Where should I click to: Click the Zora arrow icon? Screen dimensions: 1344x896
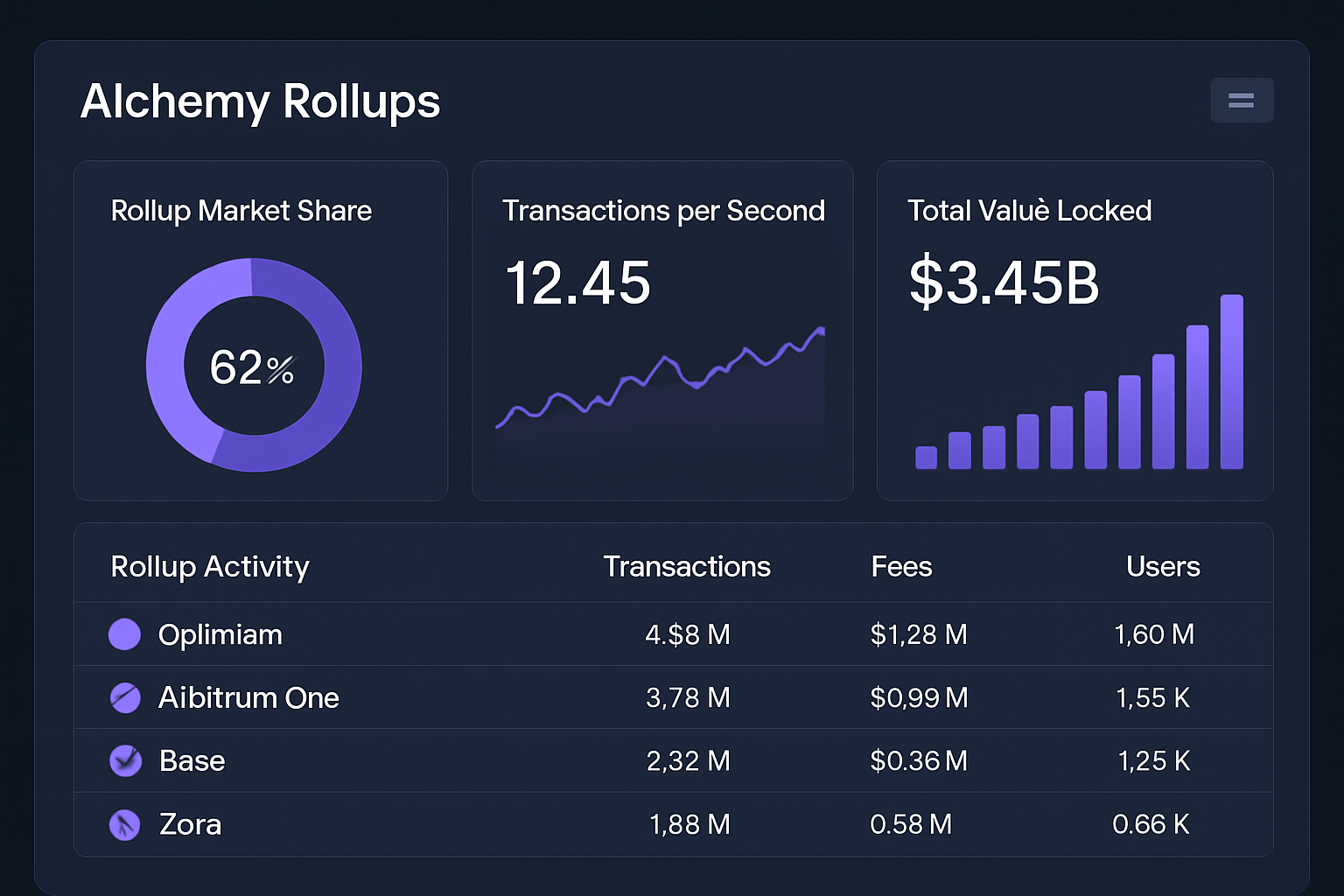tap(125, 824)
